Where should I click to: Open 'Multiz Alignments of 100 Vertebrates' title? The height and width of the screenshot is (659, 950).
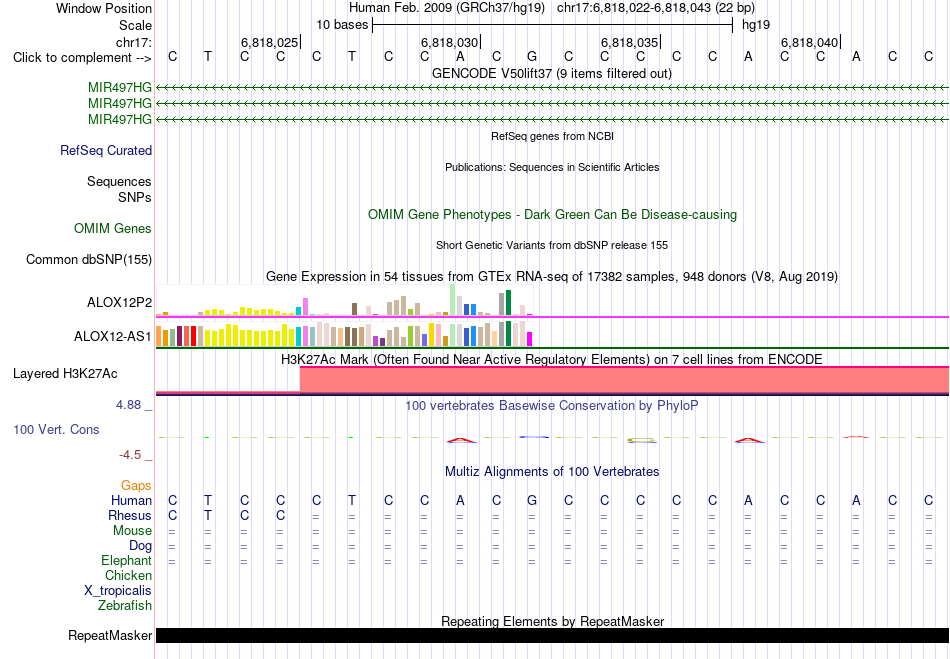[552, 471]
